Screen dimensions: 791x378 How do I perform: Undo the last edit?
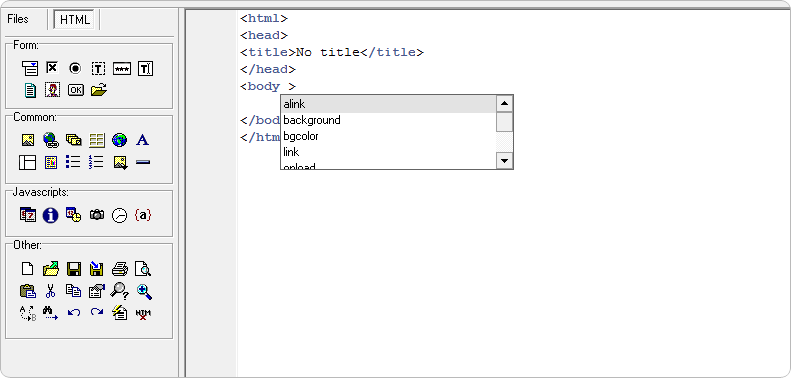(x=74, y=313)
